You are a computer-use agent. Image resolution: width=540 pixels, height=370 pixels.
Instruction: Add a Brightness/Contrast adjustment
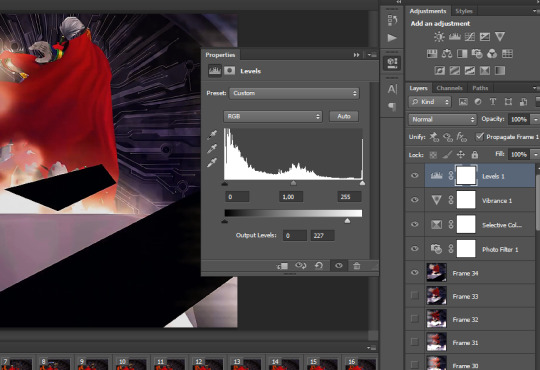click(439, 37)
